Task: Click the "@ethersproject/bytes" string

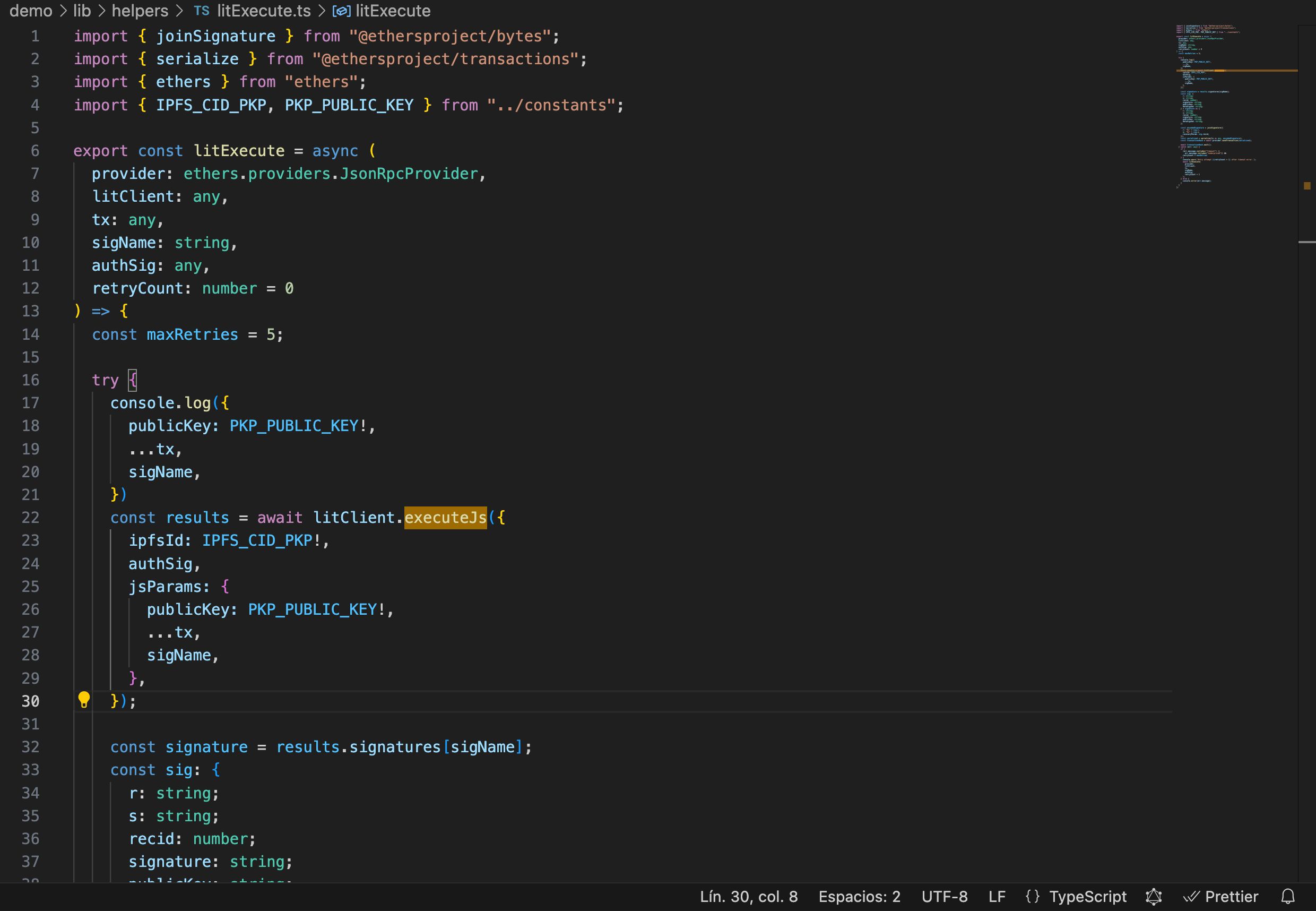Action: (450, 36)
